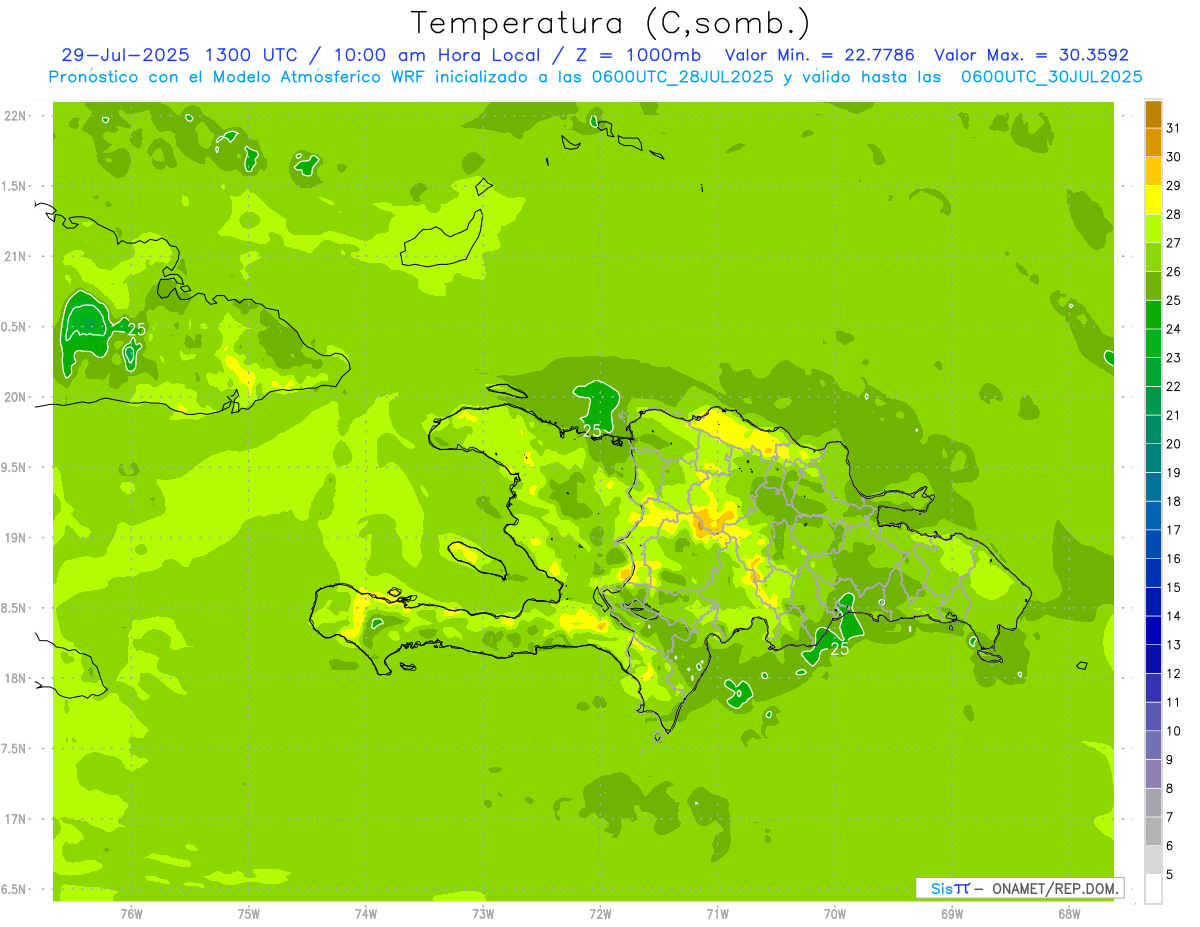
Task: Click the legend value 16
Action: (x=1173, y=558)
